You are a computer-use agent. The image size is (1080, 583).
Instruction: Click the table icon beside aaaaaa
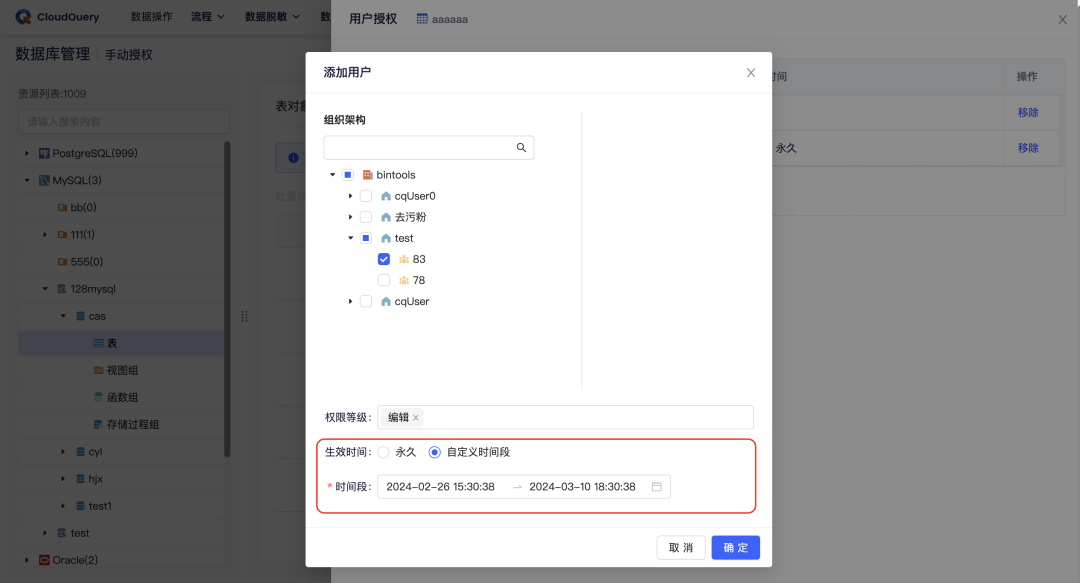click(422, 19)
